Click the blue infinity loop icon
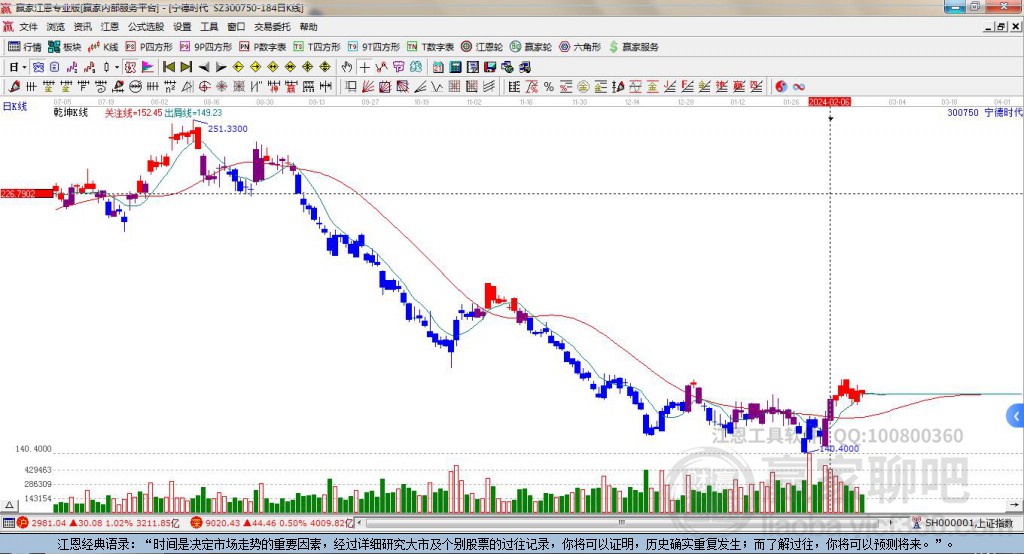The height and width of the screenshot is (554, 1024). point(798,86)
